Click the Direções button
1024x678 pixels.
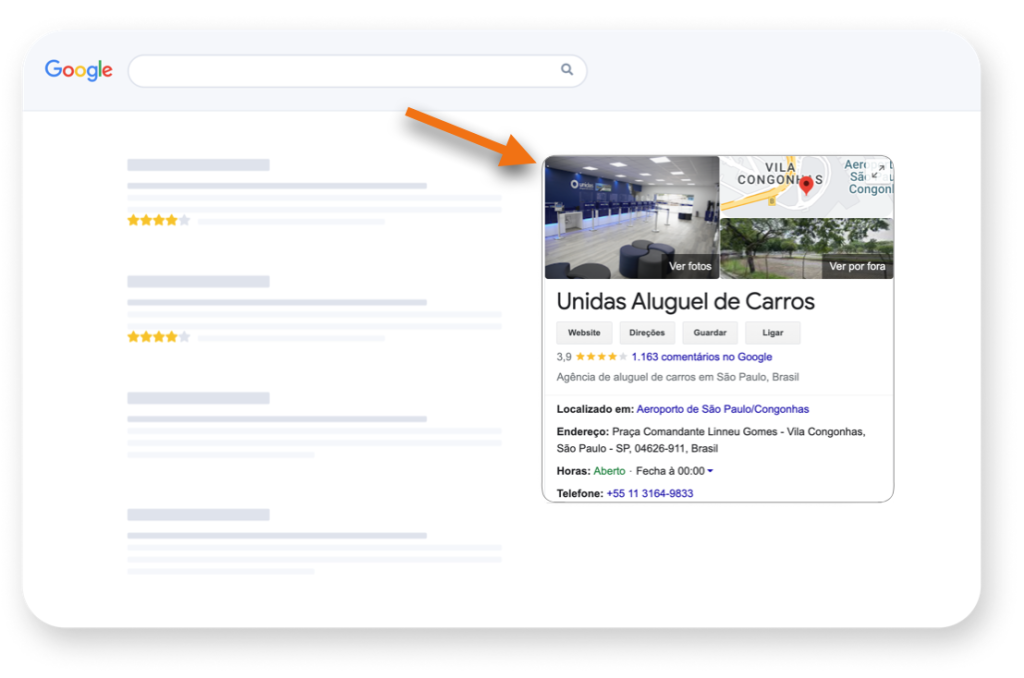[647, 332]
